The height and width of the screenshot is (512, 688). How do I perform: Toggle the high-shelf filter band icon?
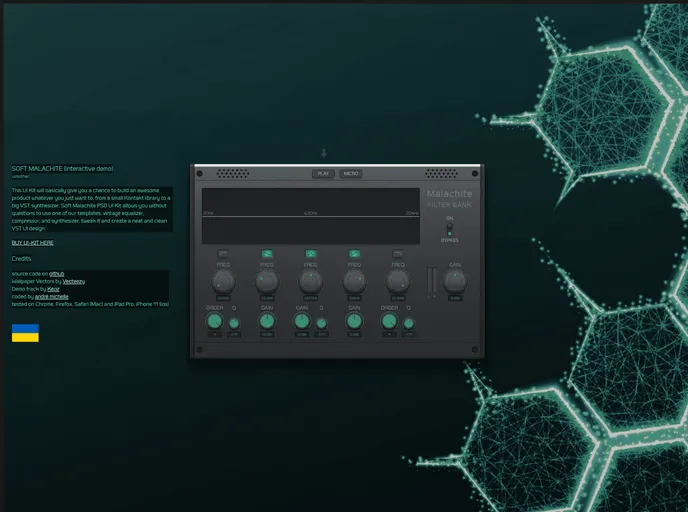354,254
